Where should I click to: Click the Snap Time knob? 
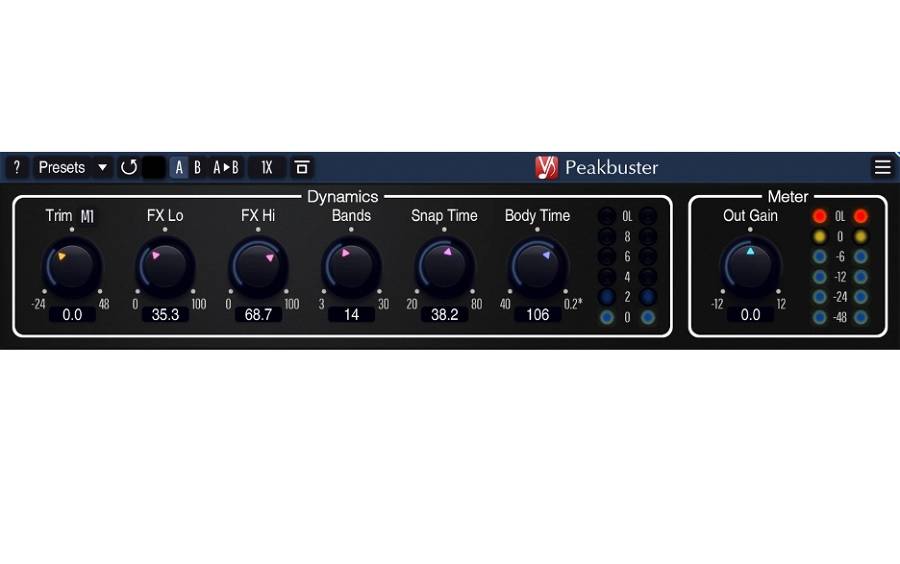tap(444, 265)
